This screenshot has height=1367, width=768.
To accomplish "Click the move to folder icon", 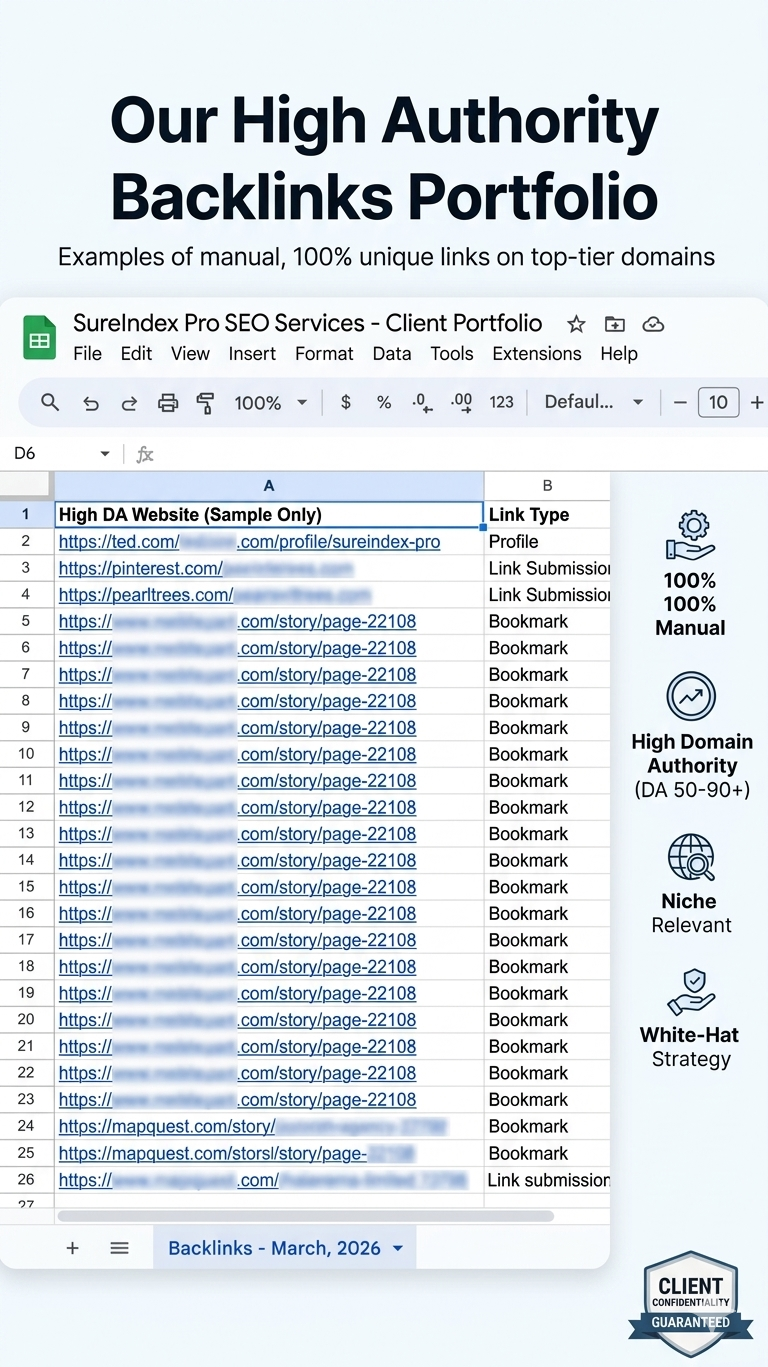I will coord(615,324).
